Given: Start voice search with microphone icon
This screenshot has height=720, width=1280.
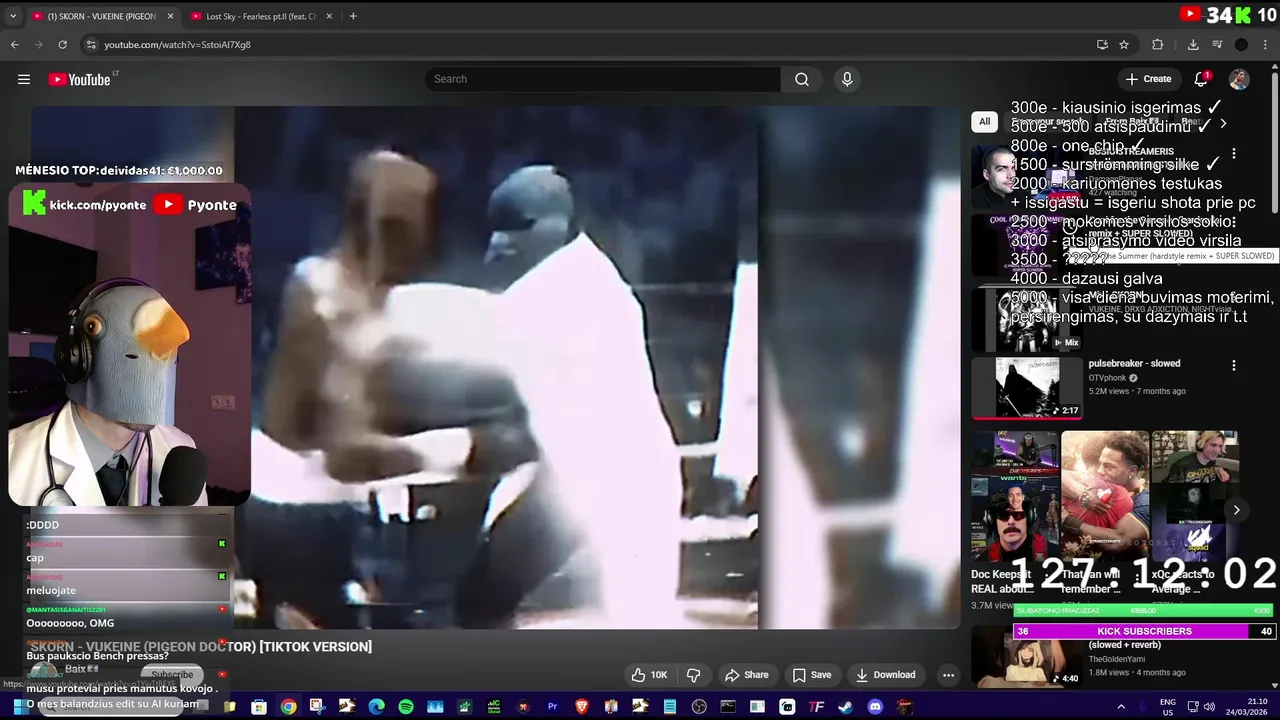Looking at the screenshot, I should point(847,79).
